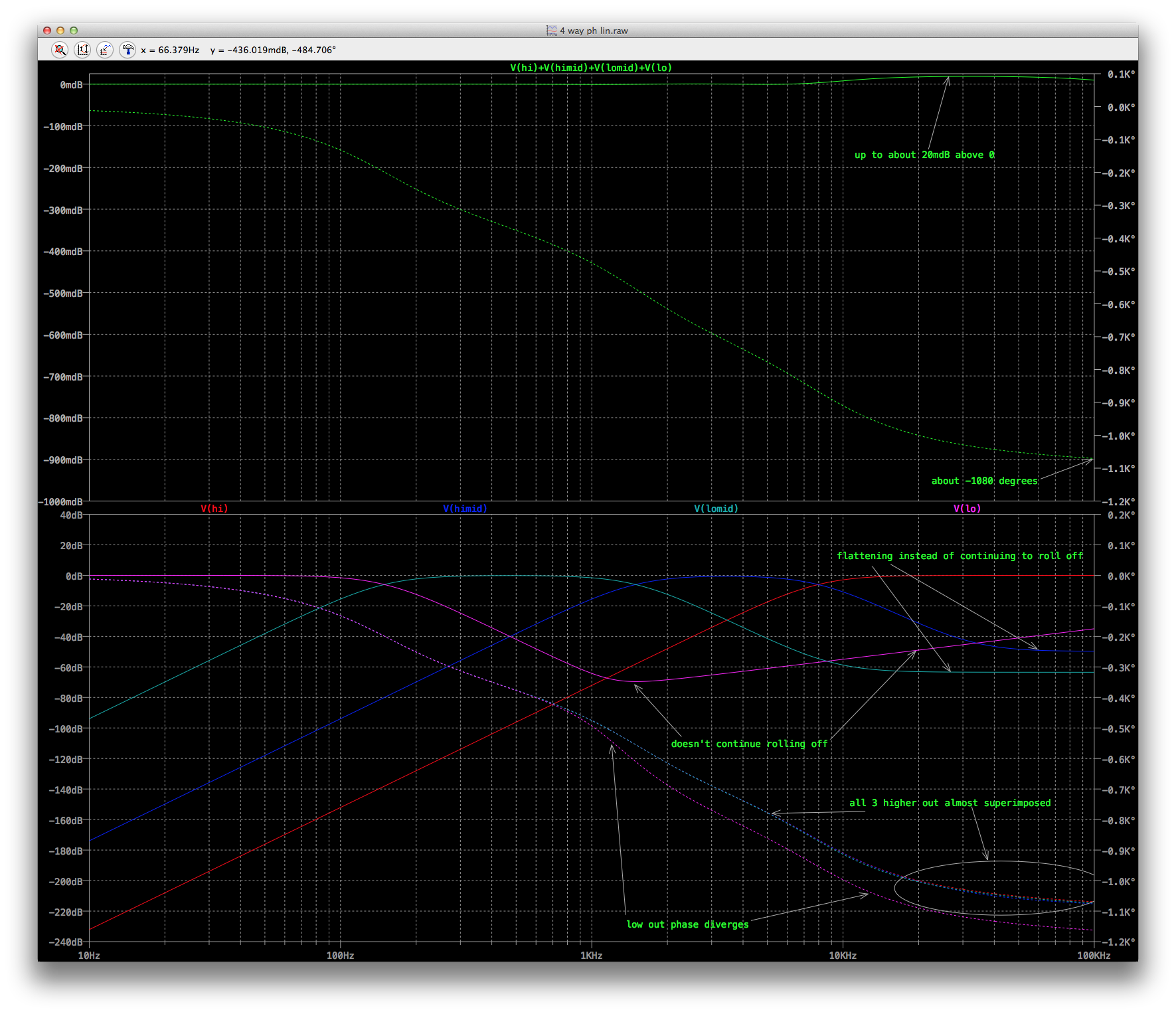Image resolution: width=1176 pixels, height=1014 pixels.
Task: Click 'flattening instead of continuing to roll off' note
Action: (x=960, y=556)
